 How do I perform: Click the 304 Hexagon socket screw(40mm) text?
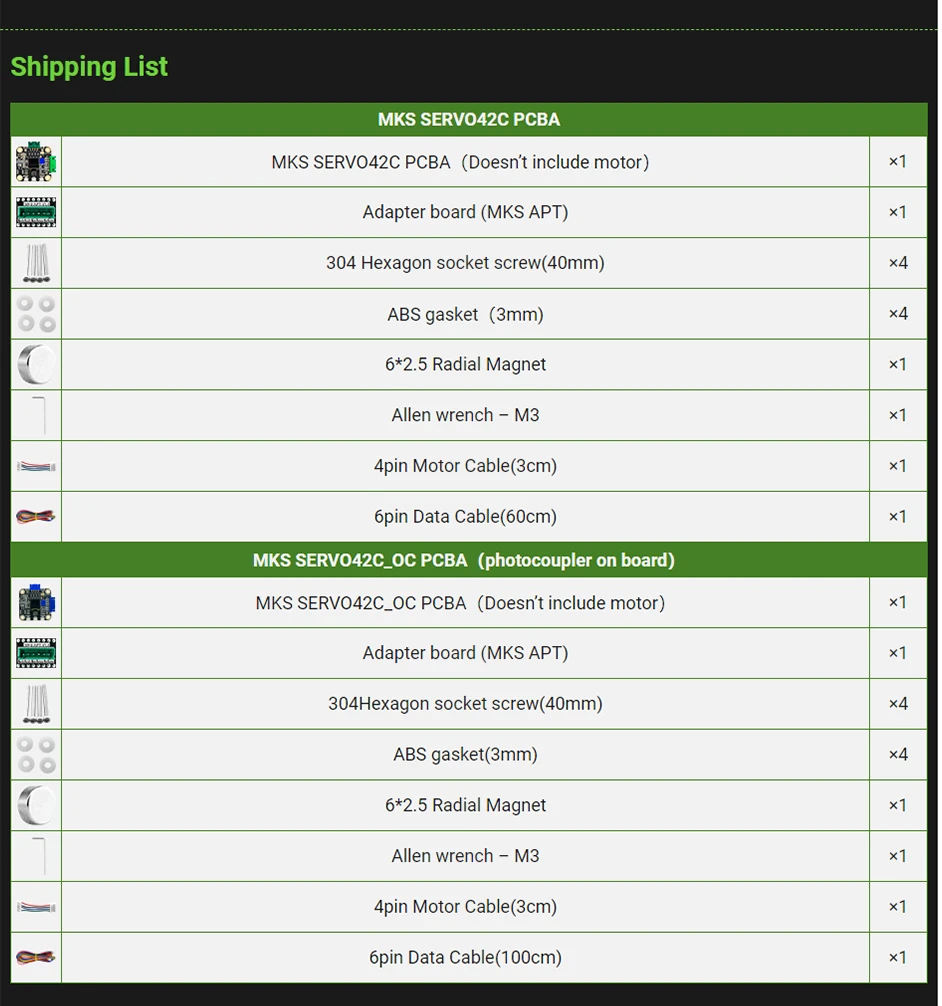[465, 263]
